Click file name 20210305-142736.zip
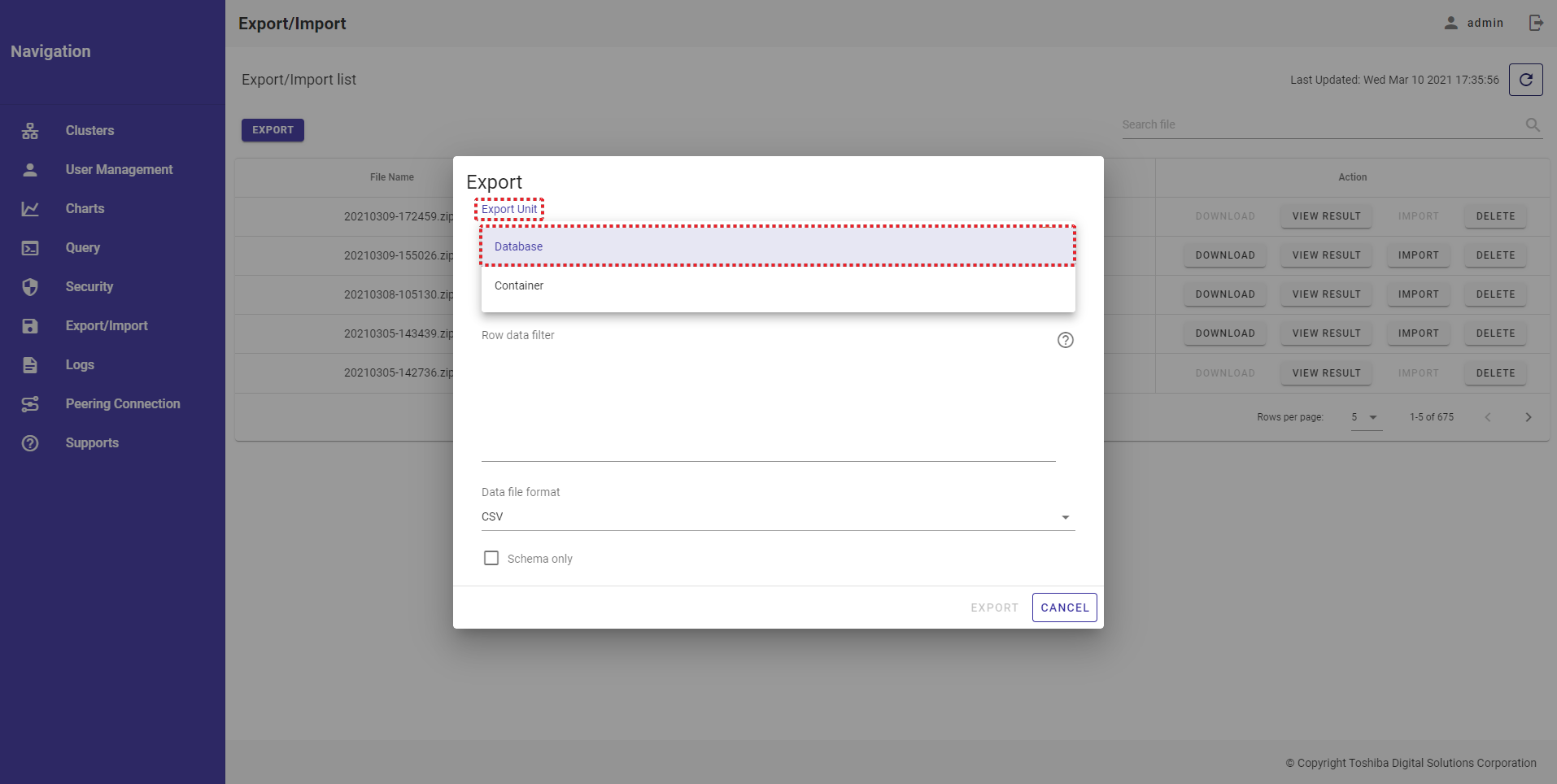 pos(398,372)
